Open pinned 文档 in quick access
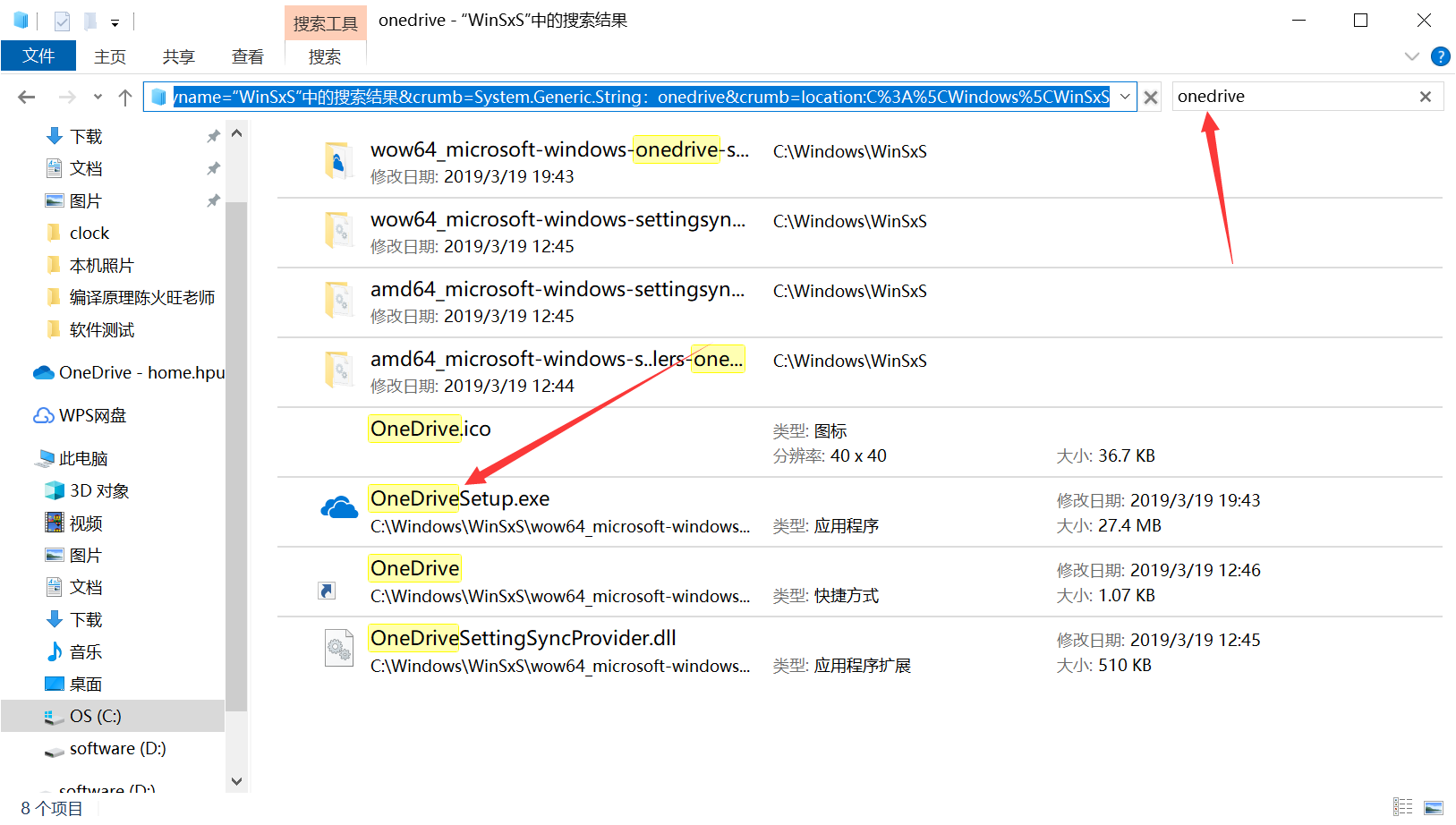1456x825 pixels. [x=86, y=168]
